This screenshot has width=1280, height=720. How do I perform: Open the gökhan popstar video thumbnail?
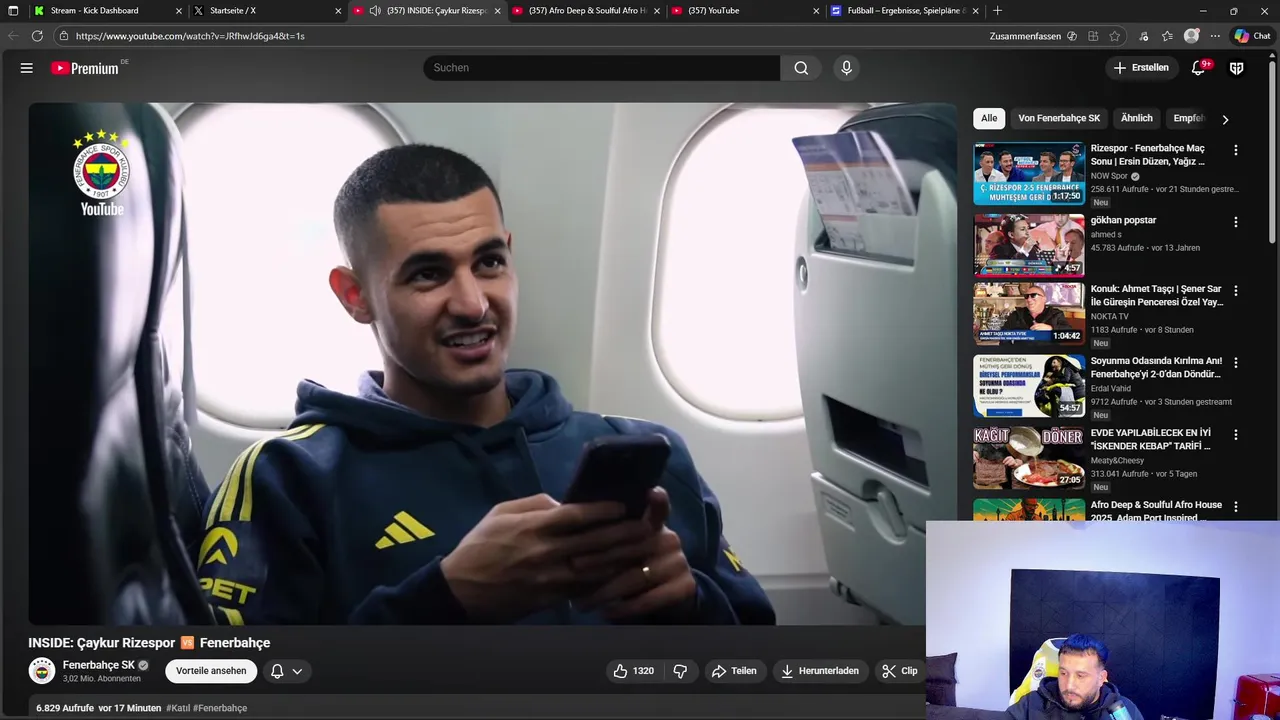click(1028, 245)
